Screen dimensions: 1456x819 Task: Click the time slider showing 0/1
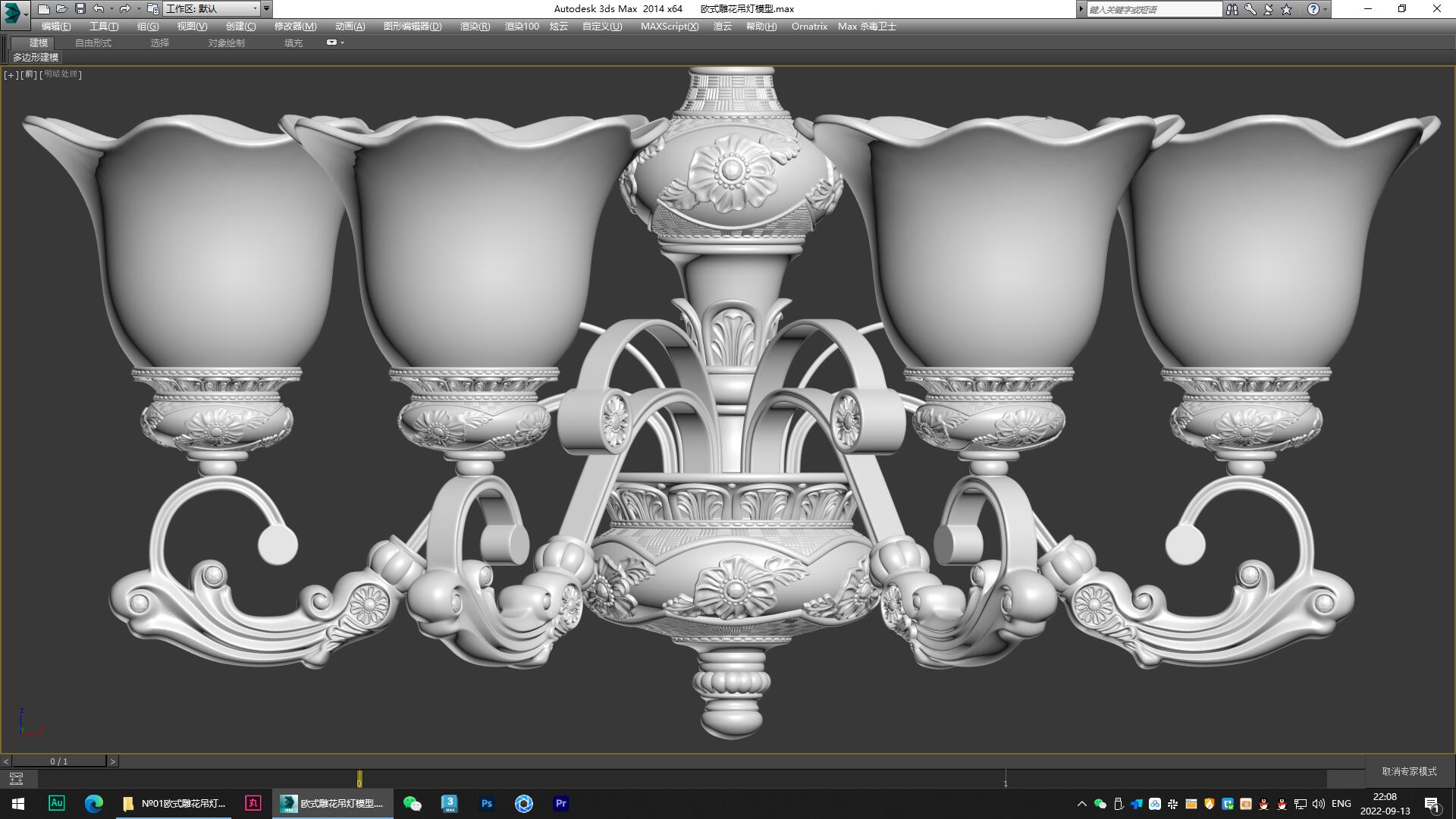59,760
